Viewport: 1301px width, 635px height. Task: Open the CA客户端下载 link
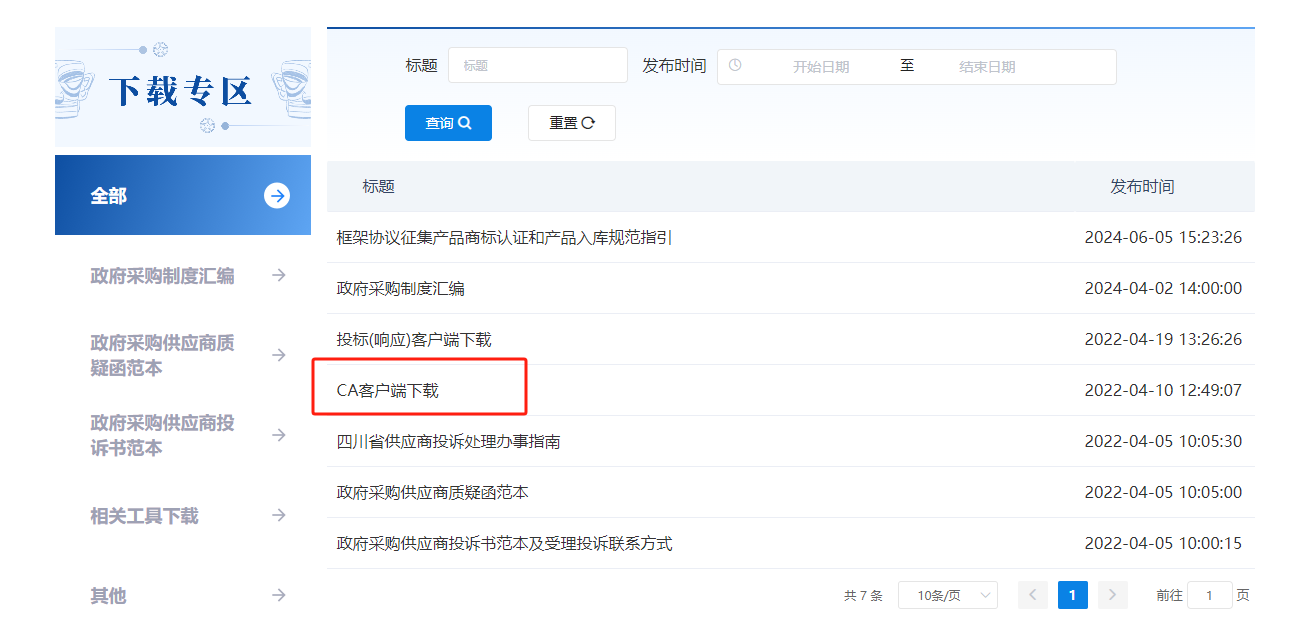pos(388,390)
